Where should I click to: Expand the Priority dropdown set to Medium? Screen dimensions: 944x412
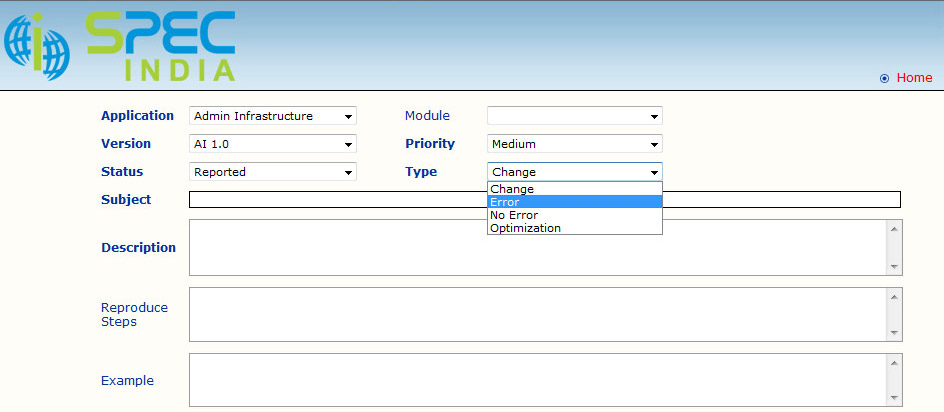(x=574, y=144)
